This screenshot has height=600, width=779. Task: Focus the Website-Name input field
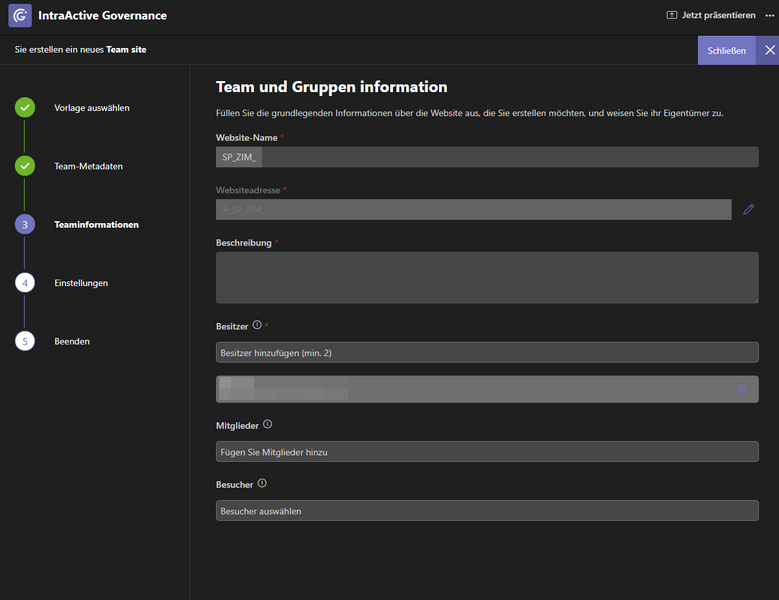pos(487,157)
